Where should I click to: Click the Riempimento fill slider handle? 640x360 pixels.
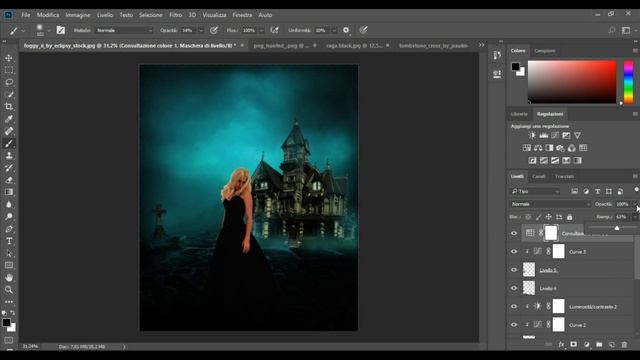(x=617, y=228)
